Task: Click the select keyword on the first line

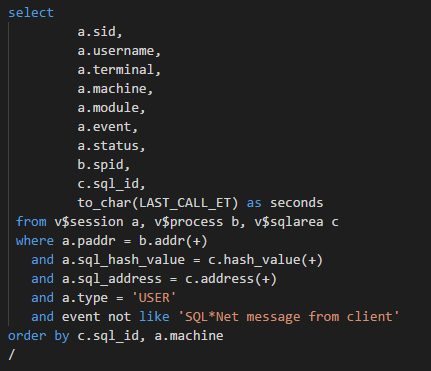Action: [31, 13]
